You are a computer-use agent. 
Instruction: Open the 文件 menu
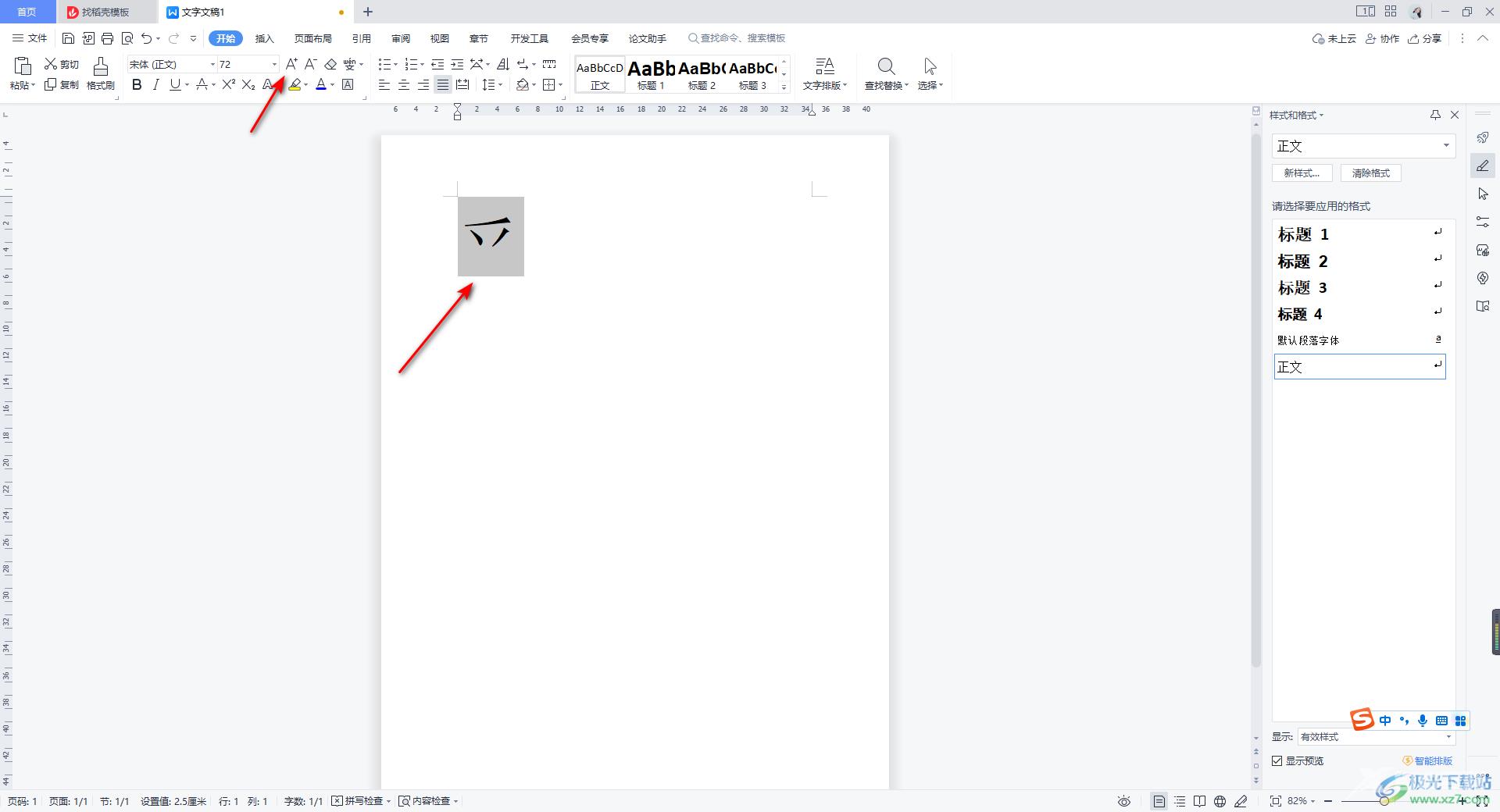(x=30, y=38)
